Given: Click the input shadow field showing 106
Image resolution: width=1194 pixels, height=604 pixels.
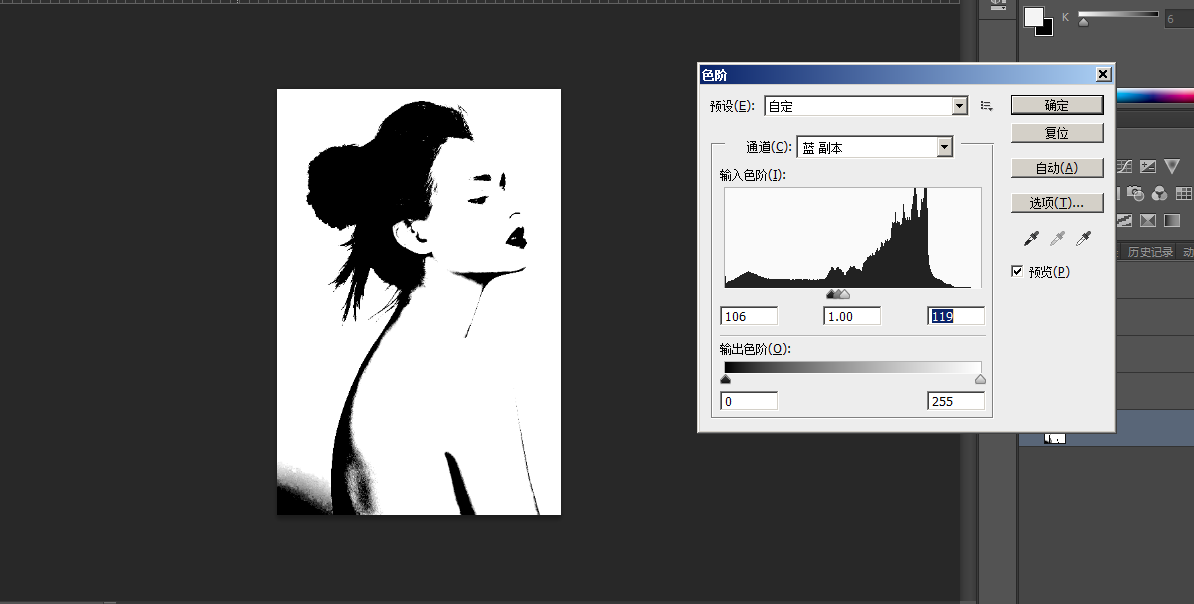Looking at the screenshot, I should (x=749, y=316).
